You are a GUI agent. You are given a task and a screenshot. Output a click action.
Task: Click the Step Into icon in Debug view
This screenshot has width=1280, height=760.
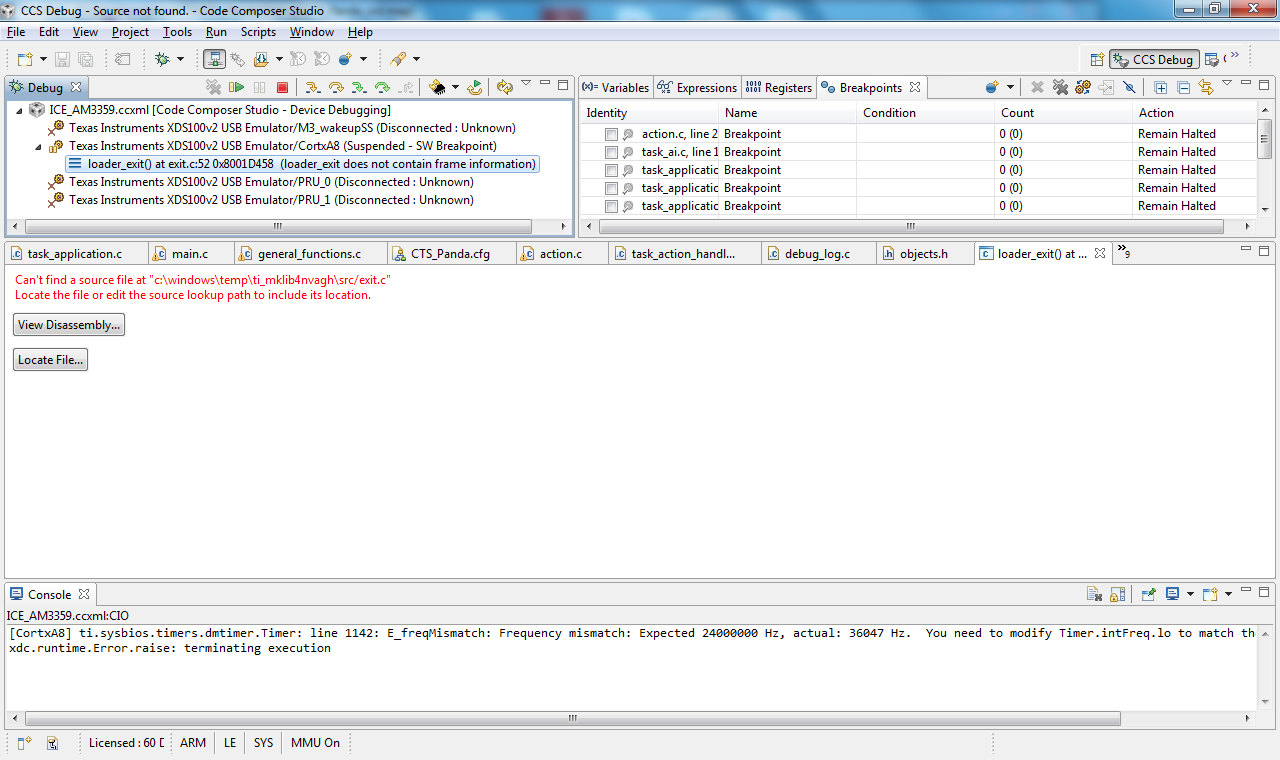pos(313,88)
